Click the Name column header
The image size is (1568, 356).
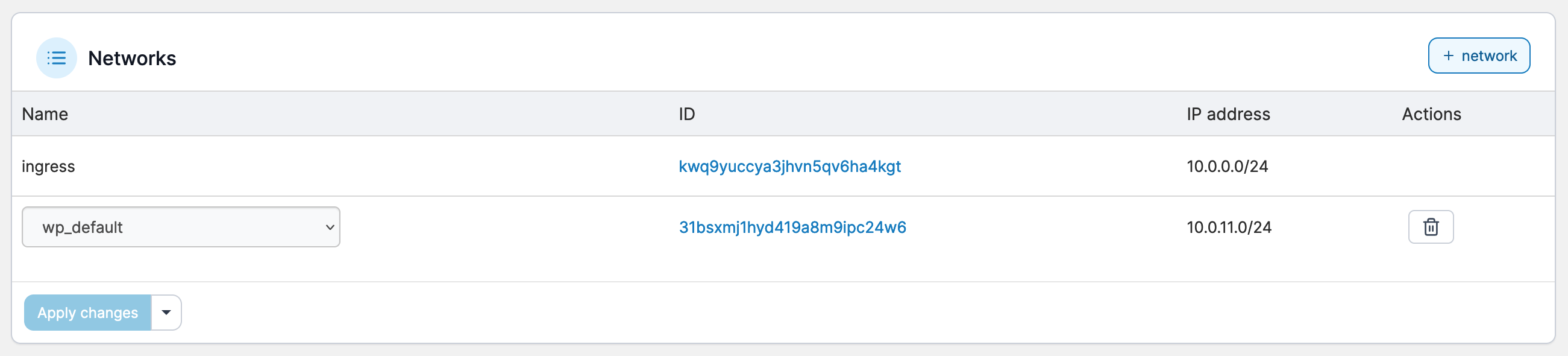pos(45,114)
